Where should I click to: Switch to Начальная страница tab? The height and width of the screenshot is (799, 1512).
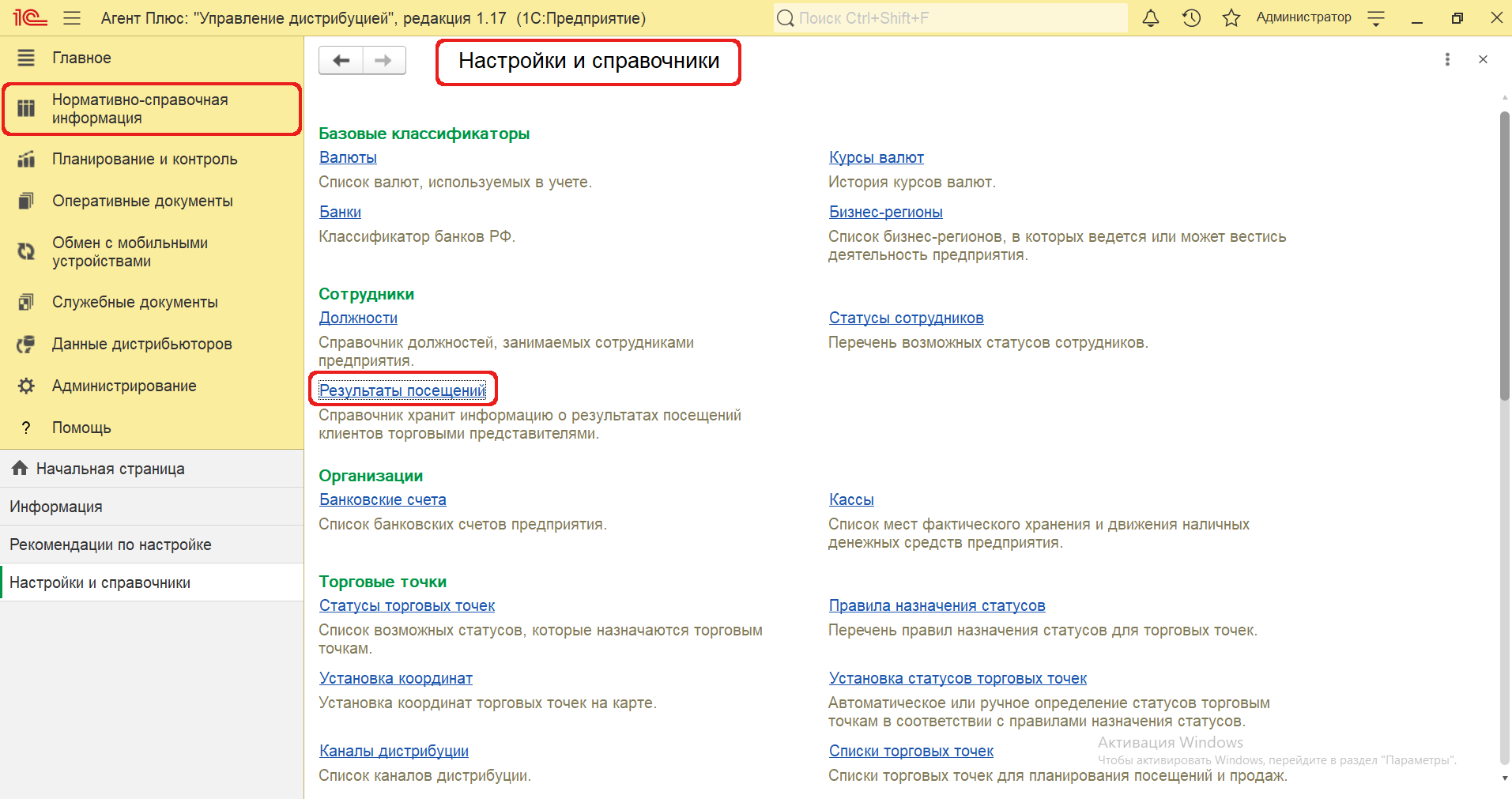point(152,469)
